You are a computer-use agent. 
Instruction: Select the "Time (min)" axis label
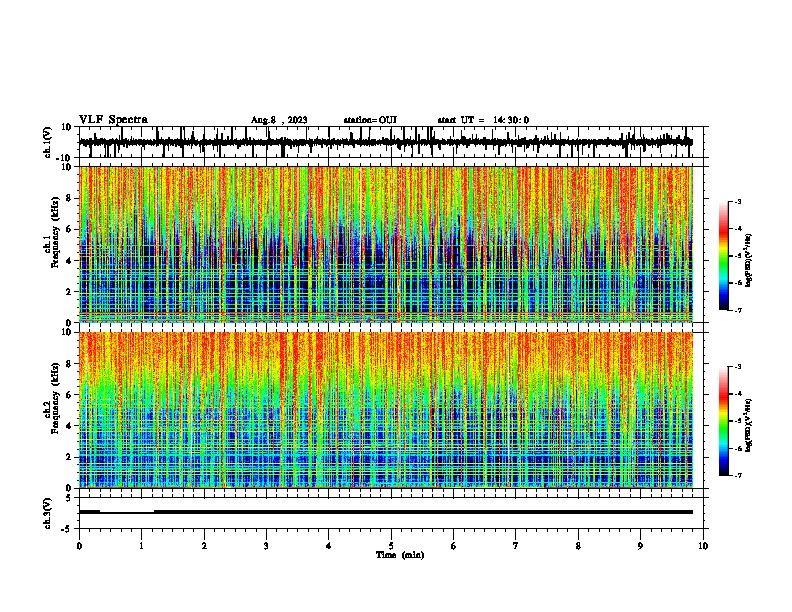pos(400,555)
